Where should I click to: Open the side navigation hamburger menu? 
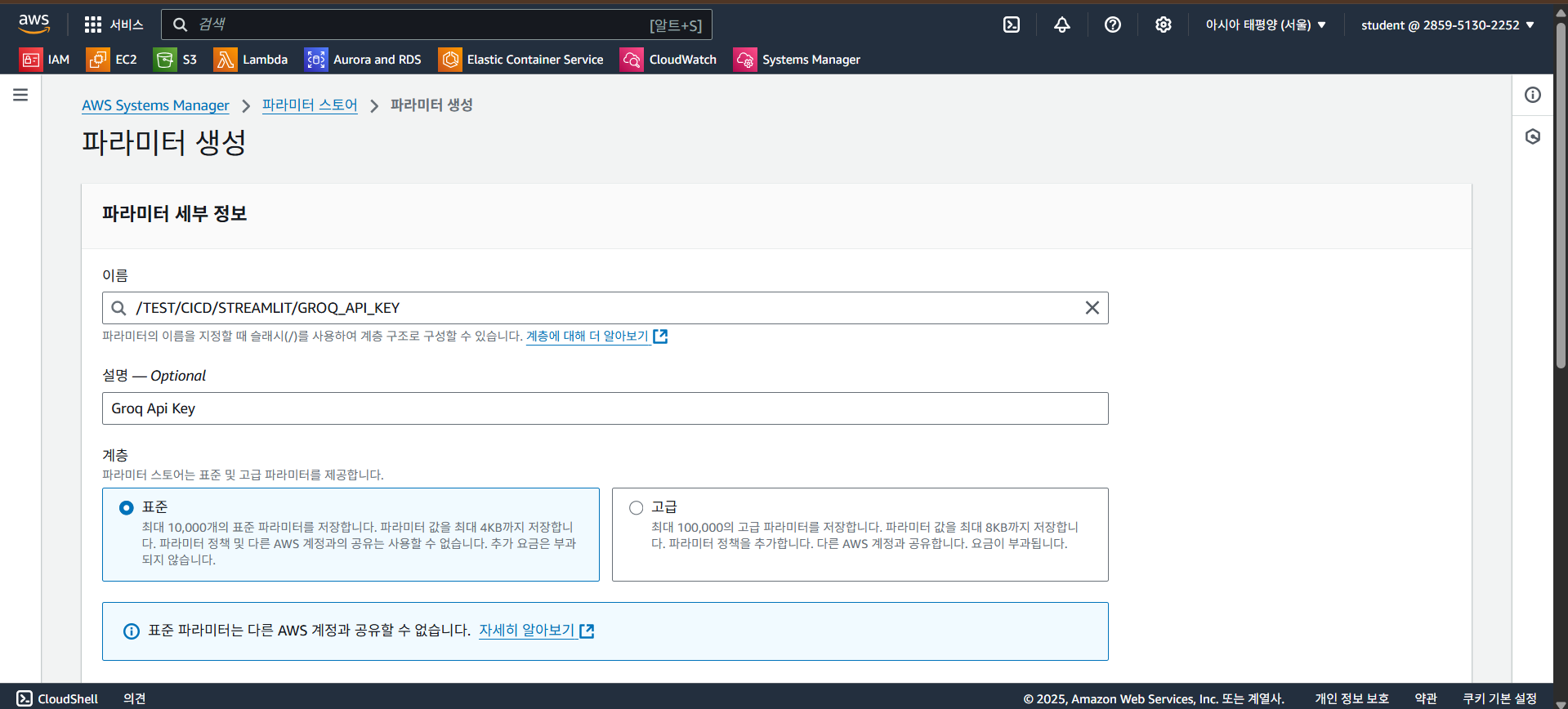[20, 95]
